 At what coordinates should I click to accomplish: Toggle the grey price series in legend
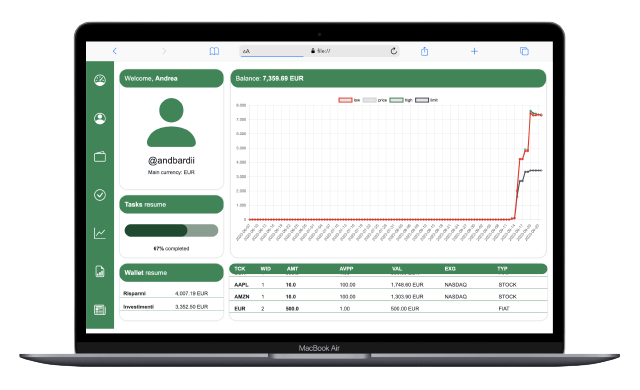point(375,100)
